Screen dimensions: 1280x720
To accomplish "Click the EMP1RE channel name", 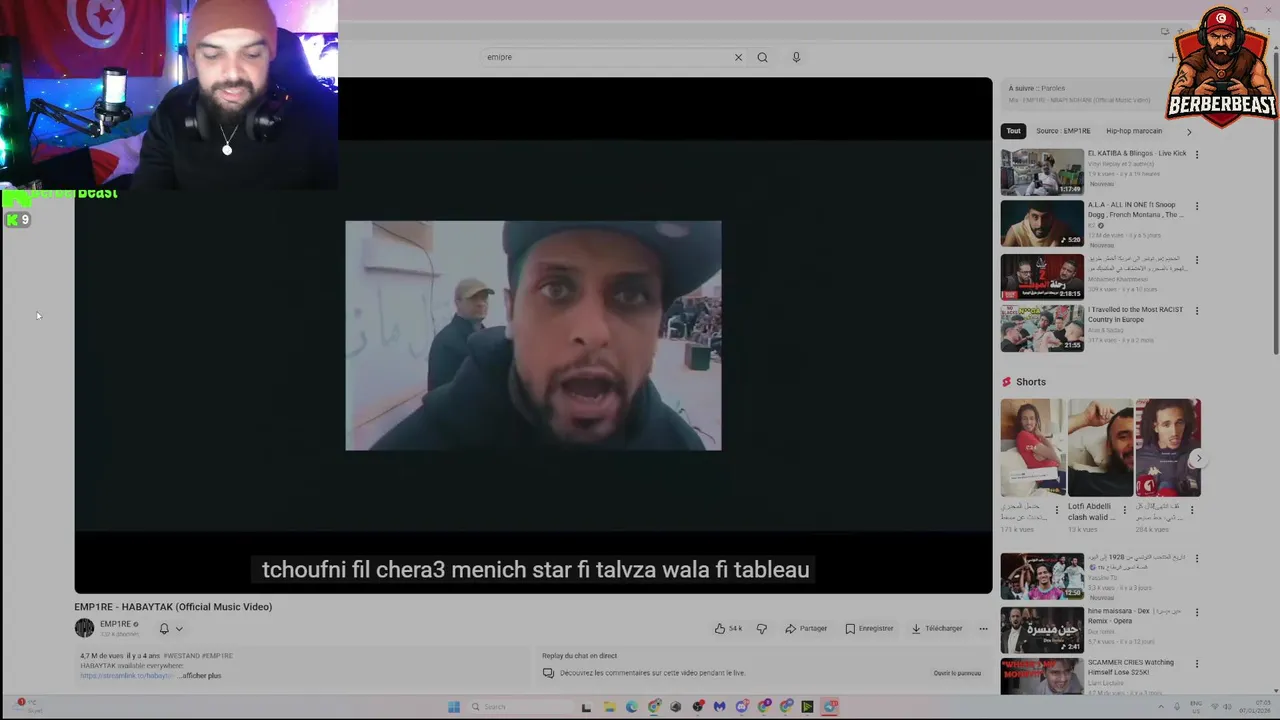I will pyautogui.click(x=115, y=624).
